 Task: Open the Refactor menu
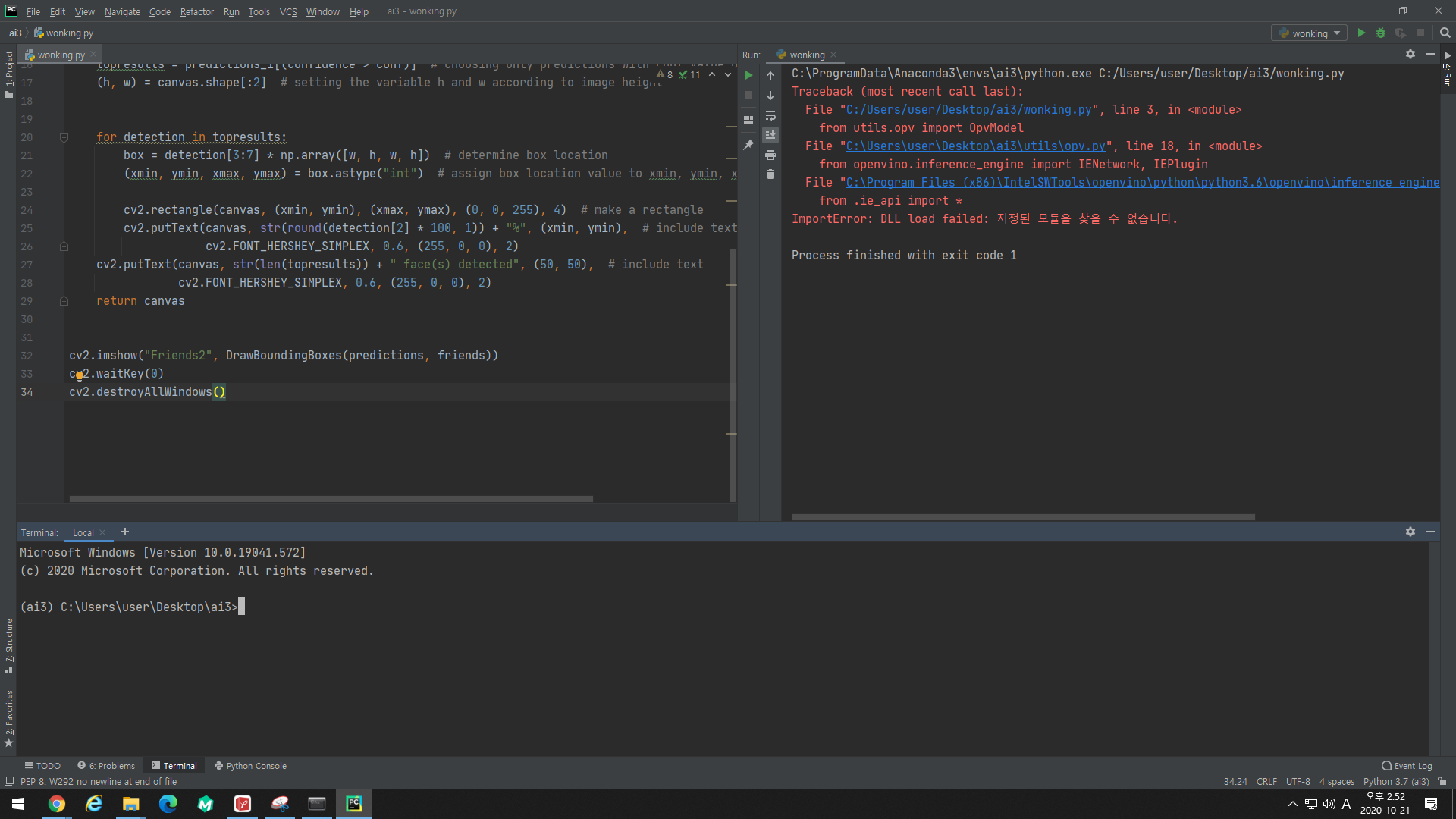(196, 11)
